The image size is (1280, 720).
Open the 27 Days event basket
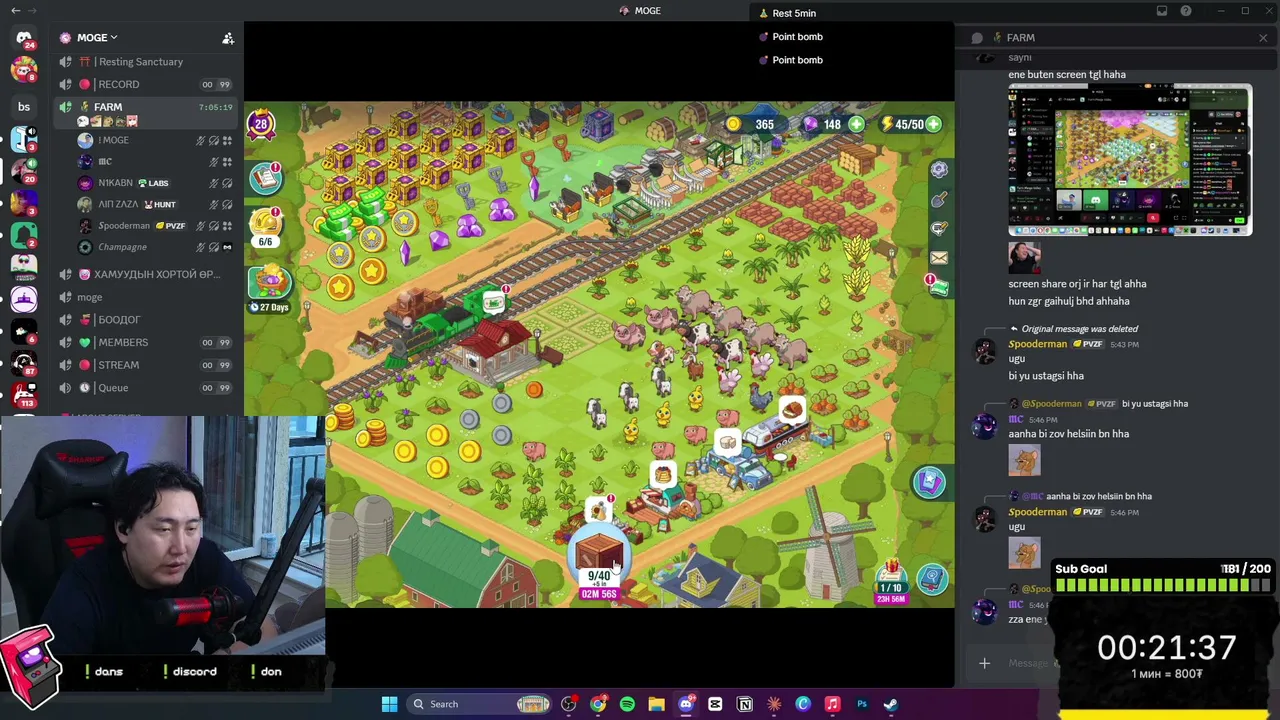[x=270, y=289]
